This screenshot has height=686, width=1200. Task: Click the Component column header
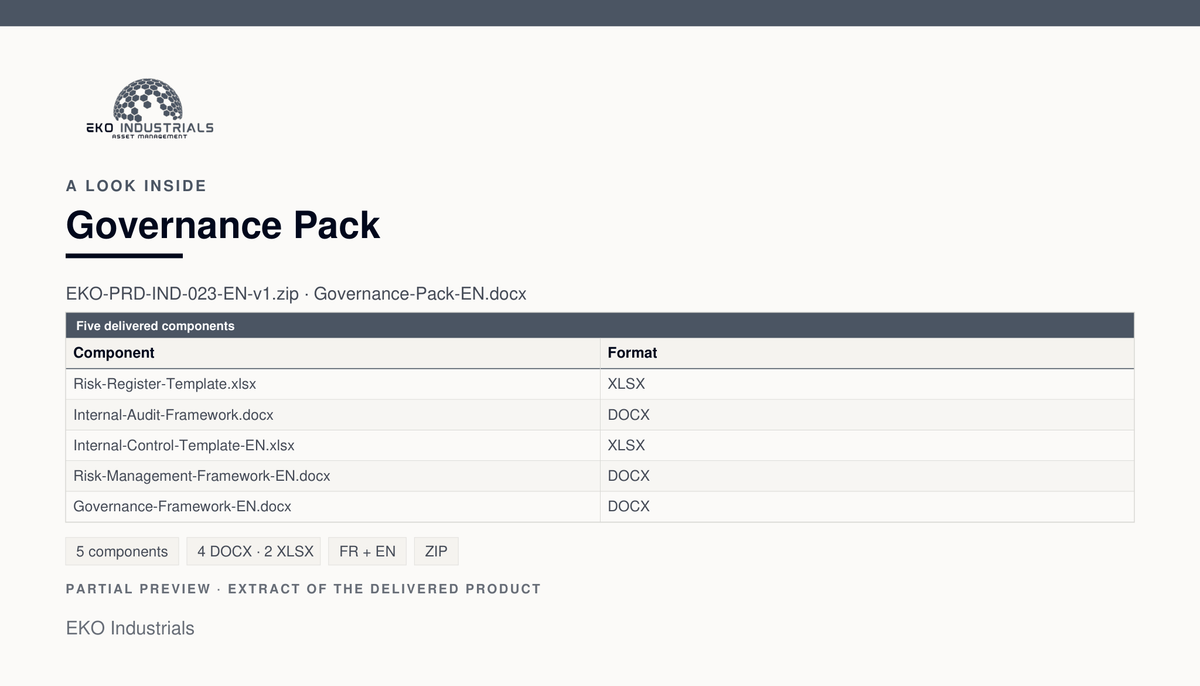coord(333,353)
